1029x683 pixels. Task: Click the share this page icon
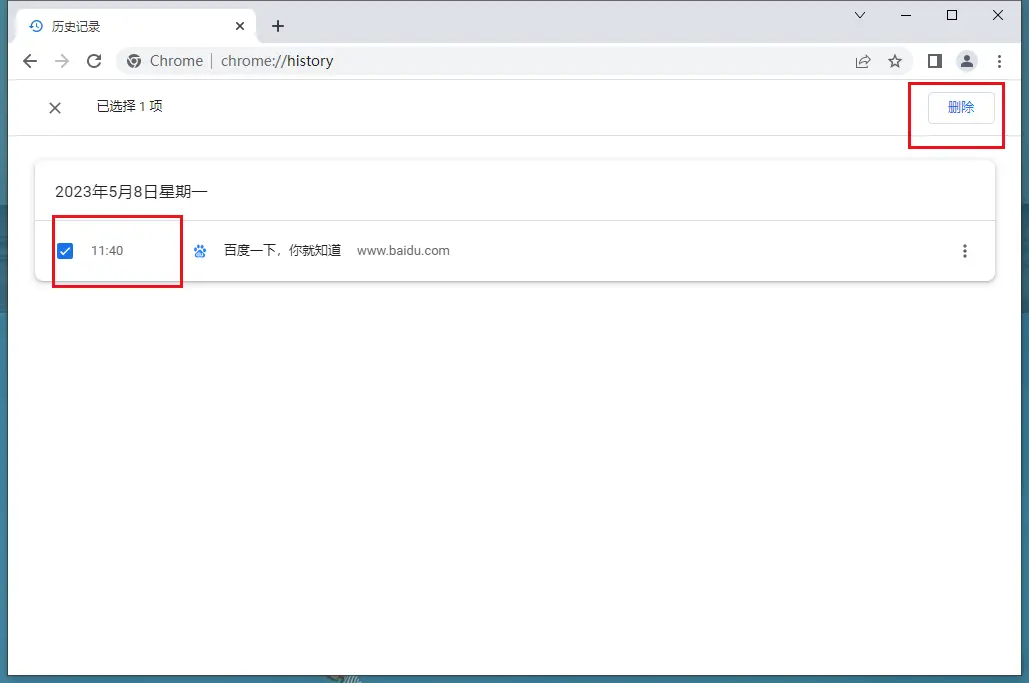863,61
